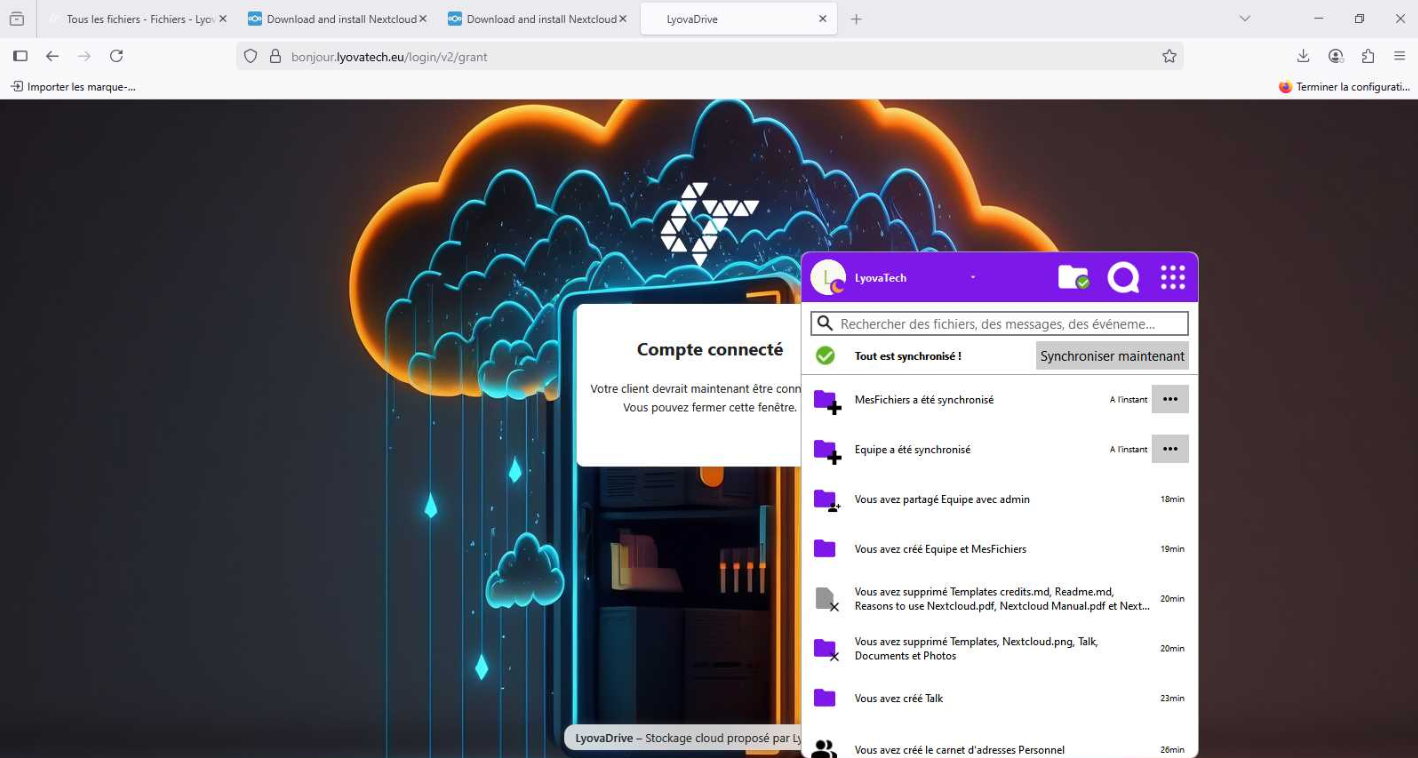Viewport: 1418px width, 758px height.
Task: Click shared folder icon beside partagé Equipe entry
Action: [826, 500]
